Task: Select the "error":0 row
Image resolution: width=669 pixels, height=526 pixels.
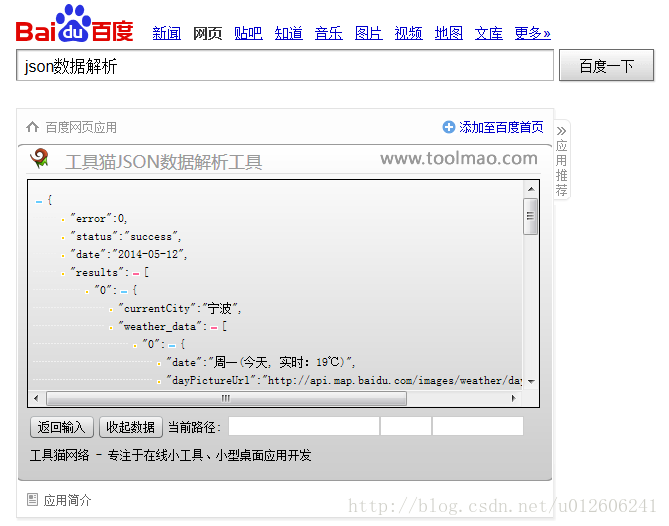Action: click(x=99, y=218)
